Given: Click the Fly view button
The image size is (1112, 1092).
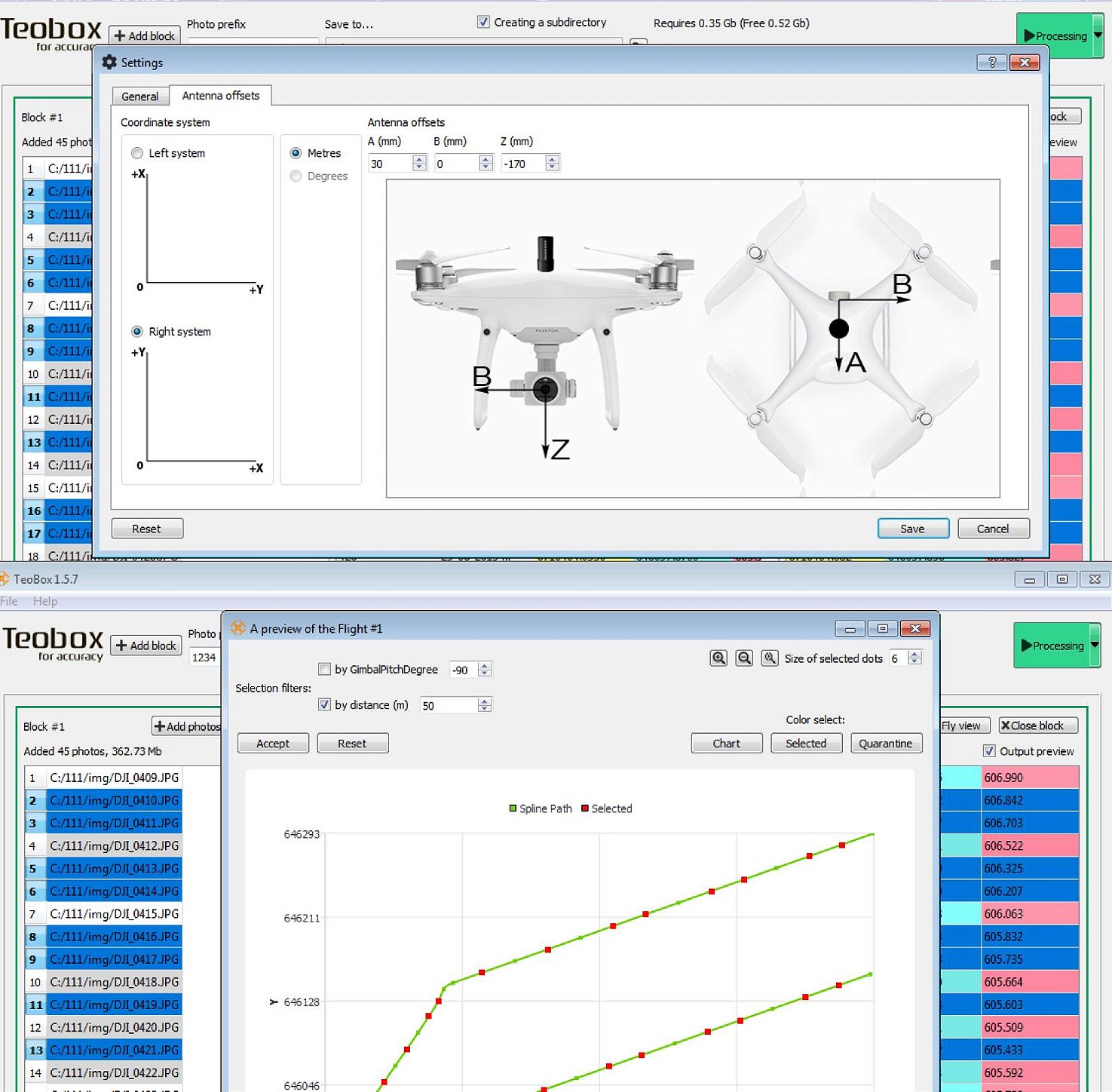Looking at the screenshot, I should [x=960, y=725].
